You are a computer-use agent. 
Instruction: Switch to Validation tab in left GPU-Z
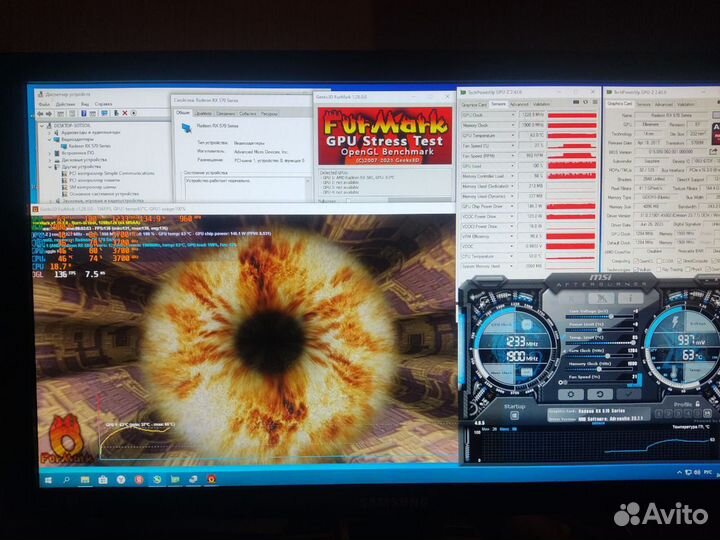click(x=541, y=104)
